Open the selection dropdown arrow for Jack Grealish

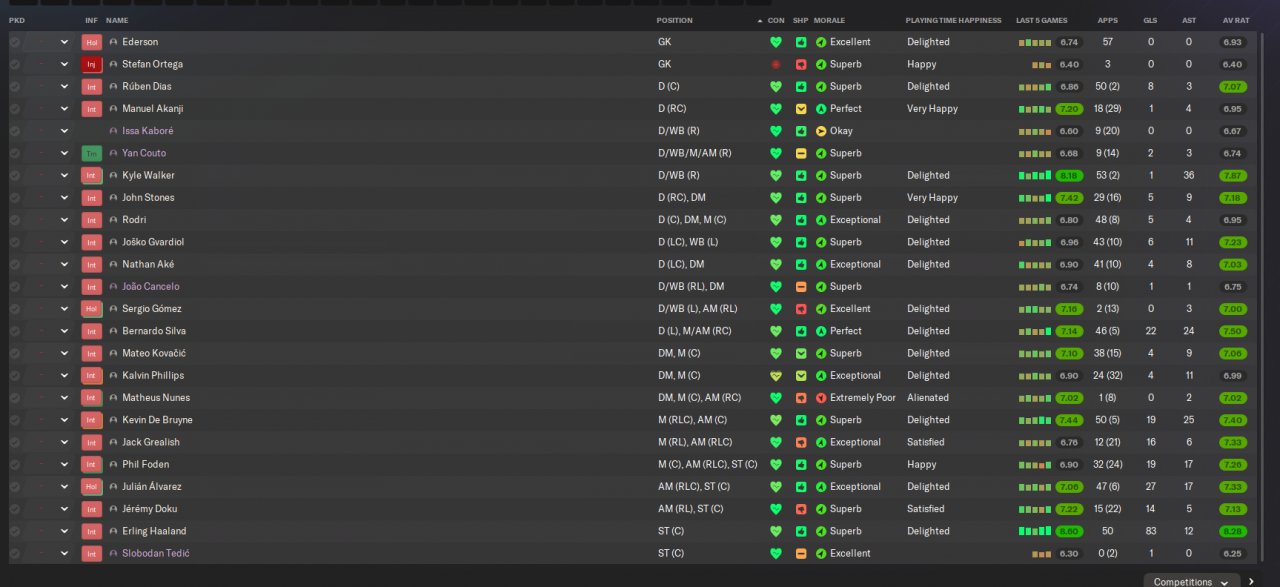point(65,442)
